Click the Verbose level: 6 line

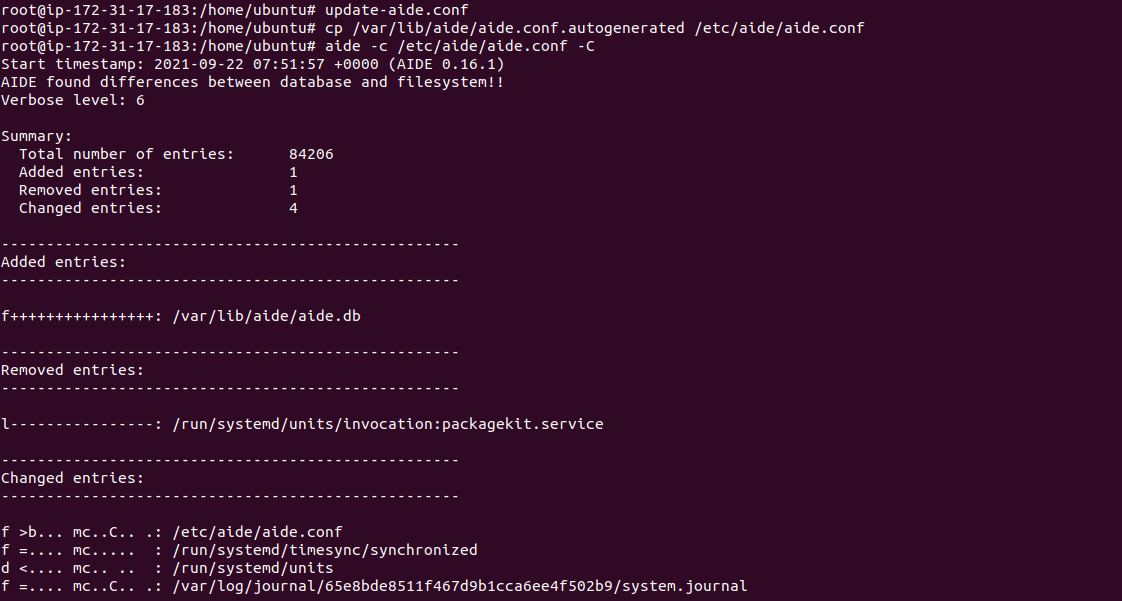(73, 100)
